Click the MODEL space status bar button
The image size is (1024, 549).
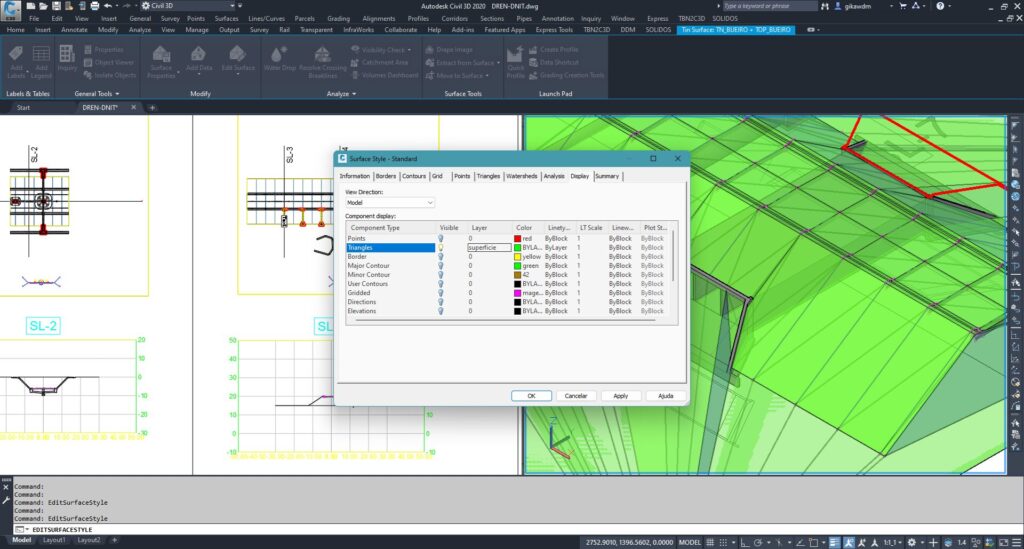click(x=690, y=542)
